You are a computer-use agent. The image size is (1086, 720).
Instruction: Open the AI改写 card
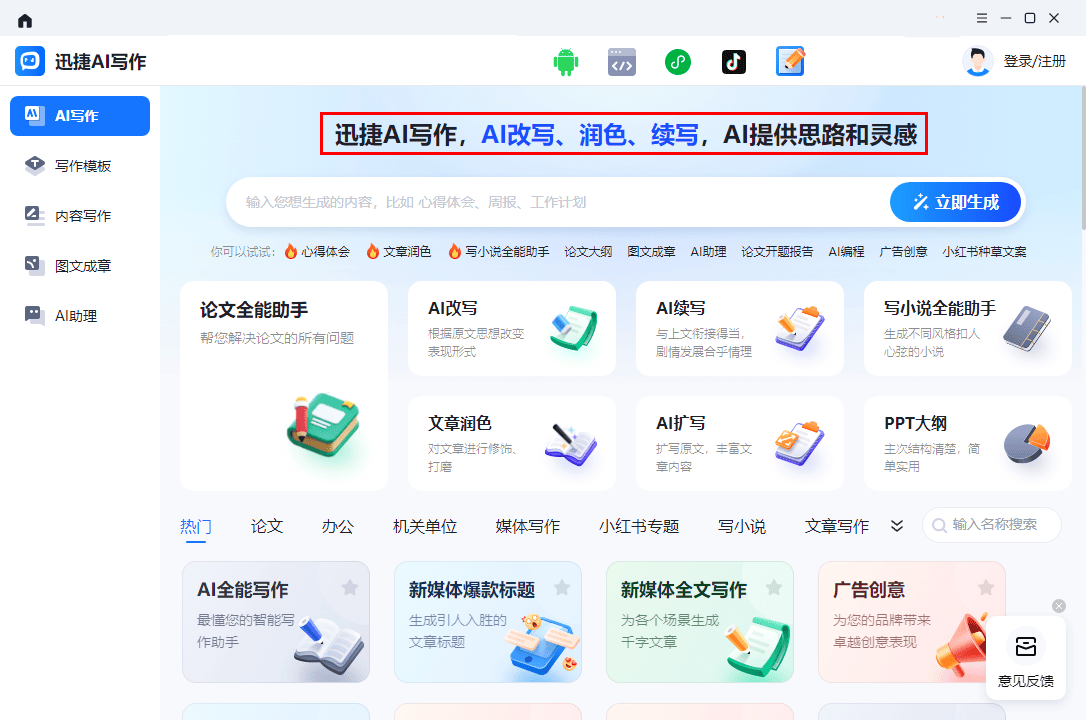(512, 328)
